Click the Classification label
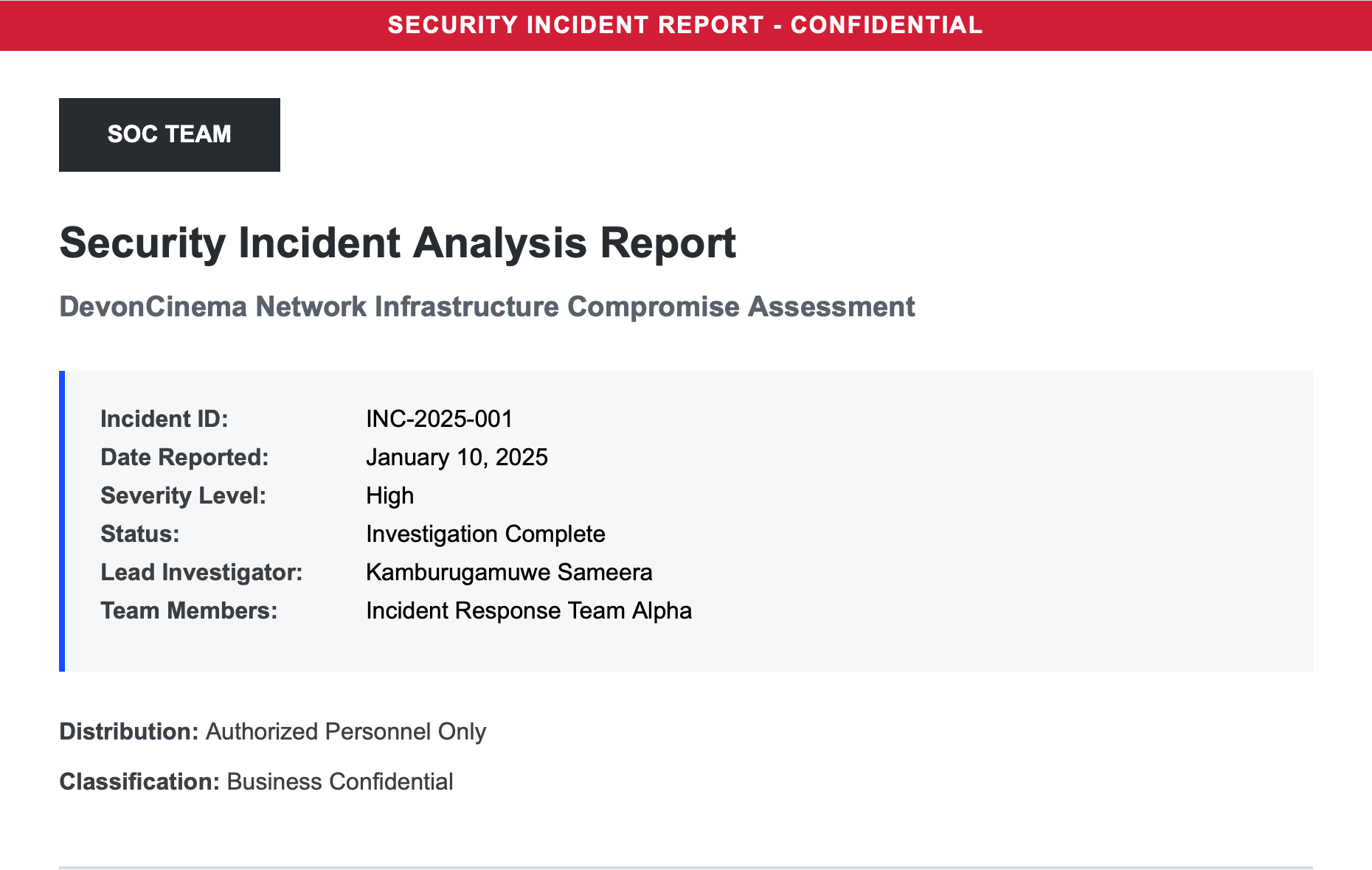 139,782
